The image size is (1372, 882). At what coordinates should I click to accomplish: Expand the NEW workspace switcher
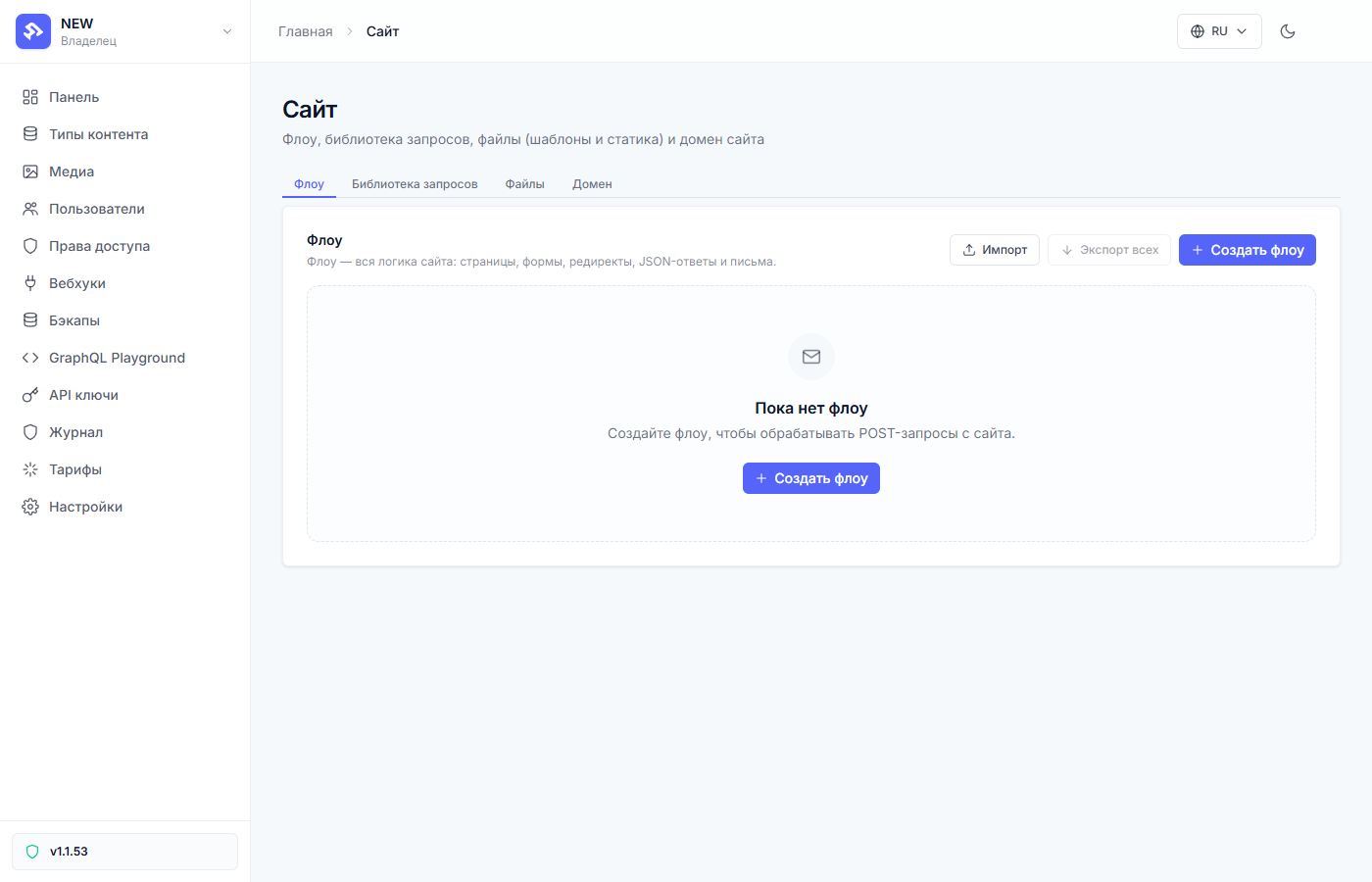point(124,31)
